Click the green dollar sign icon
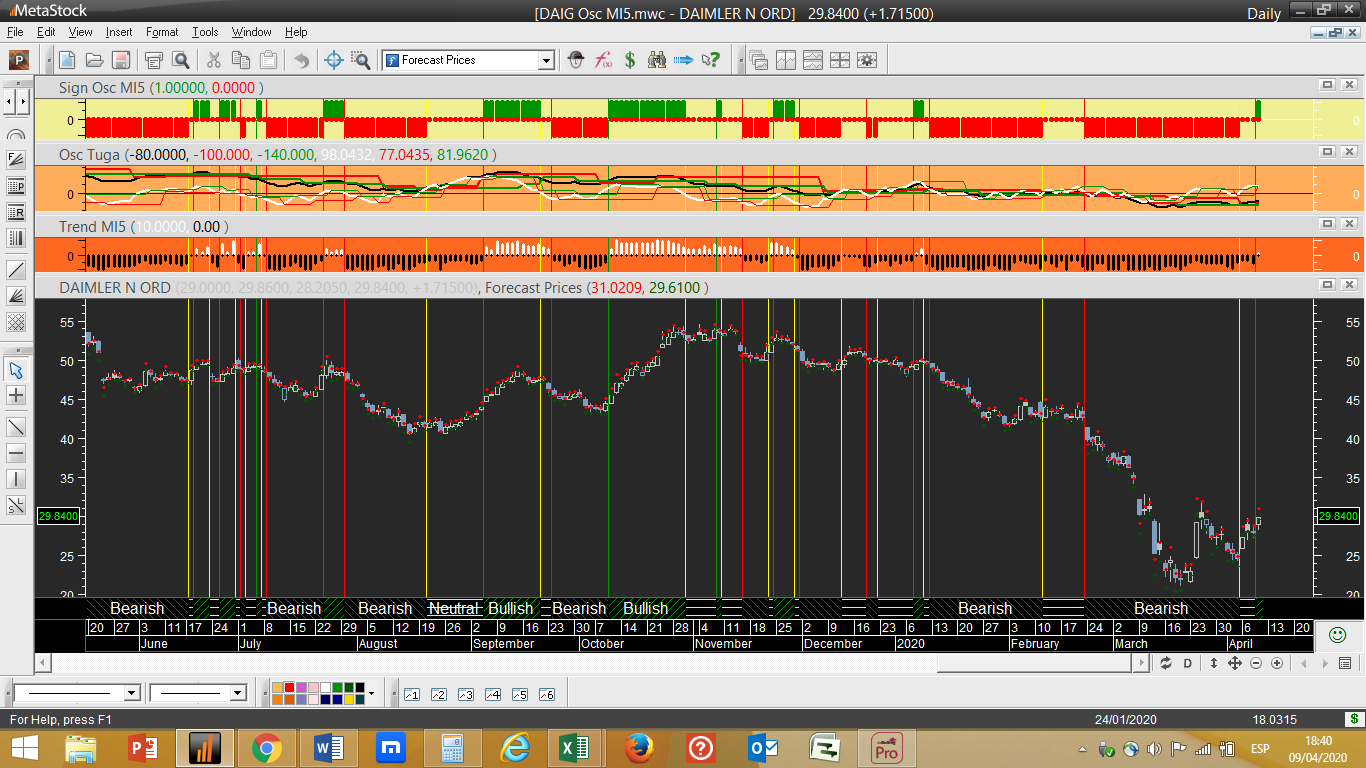 (630, 60)
